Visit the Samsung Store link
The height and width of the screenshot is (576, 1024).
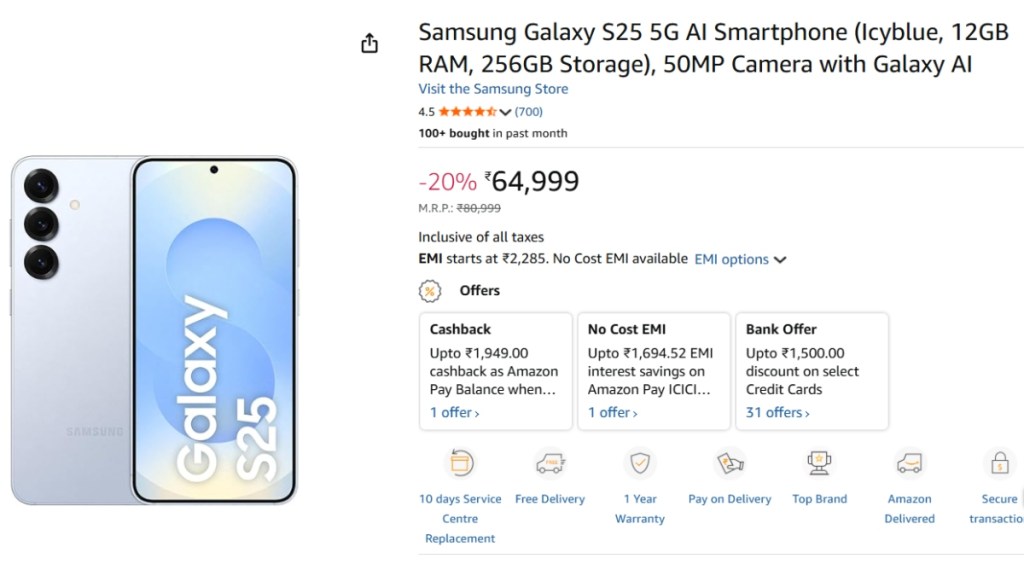tap(493, 89)
